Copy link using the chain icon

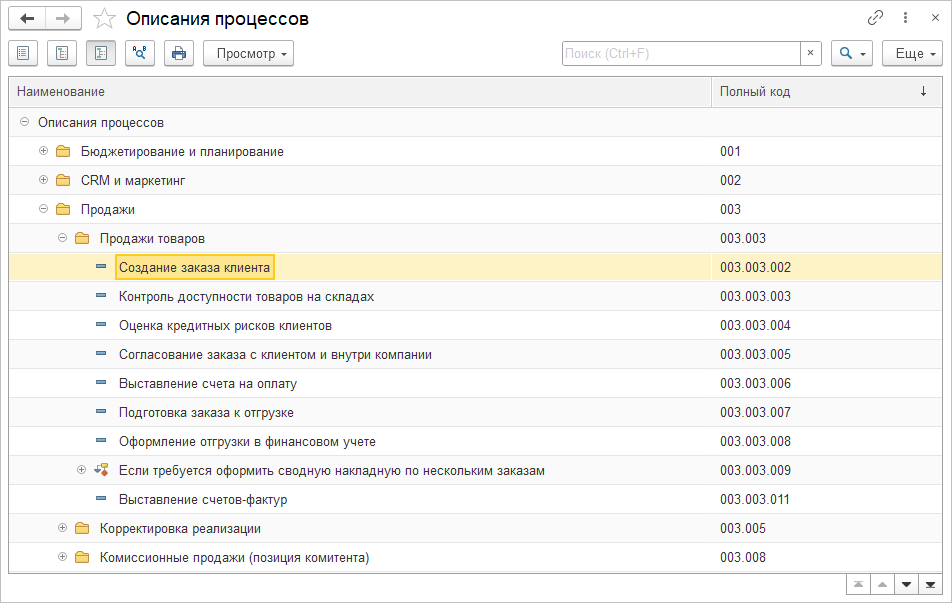click(x=876, y=18)
